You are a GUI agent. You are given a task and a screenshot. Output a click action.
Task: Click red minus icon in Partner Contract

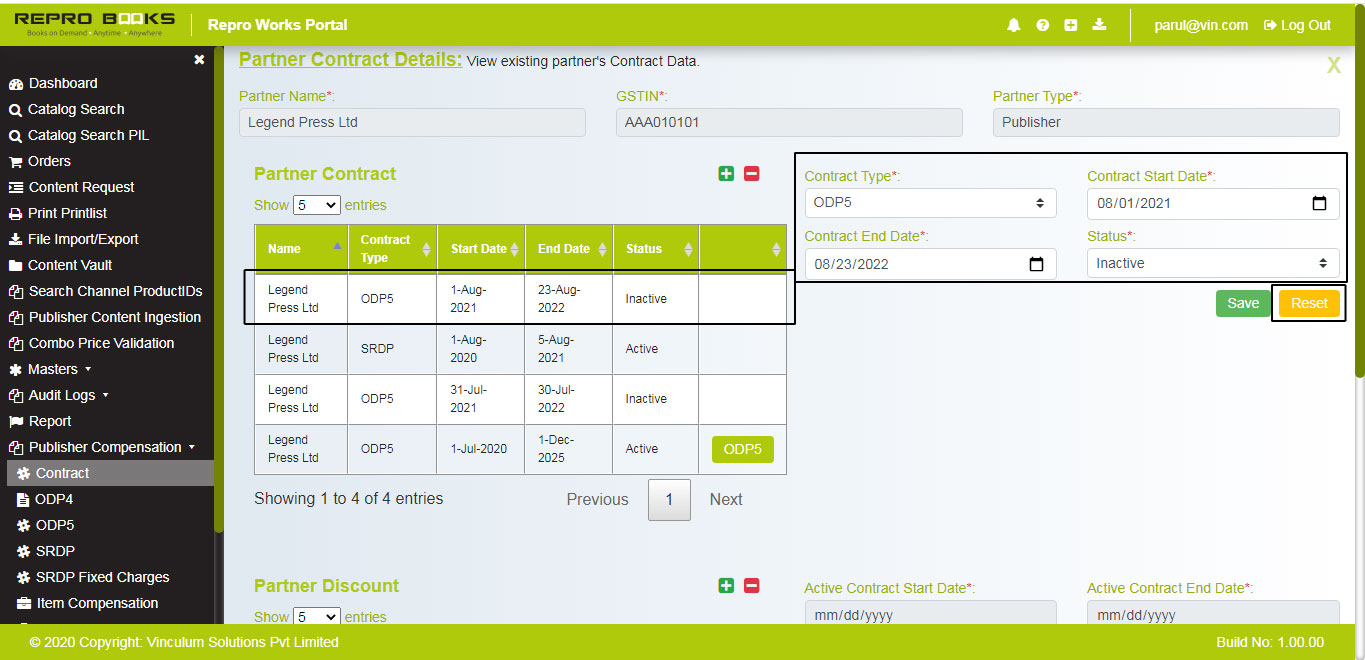click(x=752, y=174)
